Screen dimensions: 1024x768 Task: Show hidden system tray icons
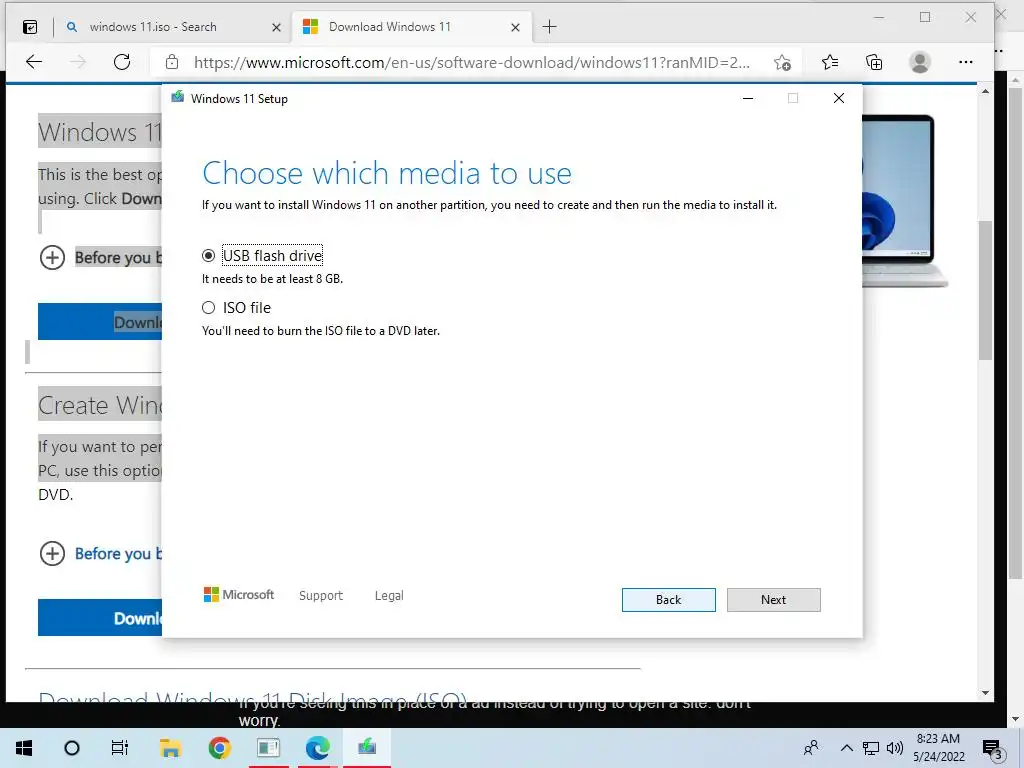pos(846,748)
